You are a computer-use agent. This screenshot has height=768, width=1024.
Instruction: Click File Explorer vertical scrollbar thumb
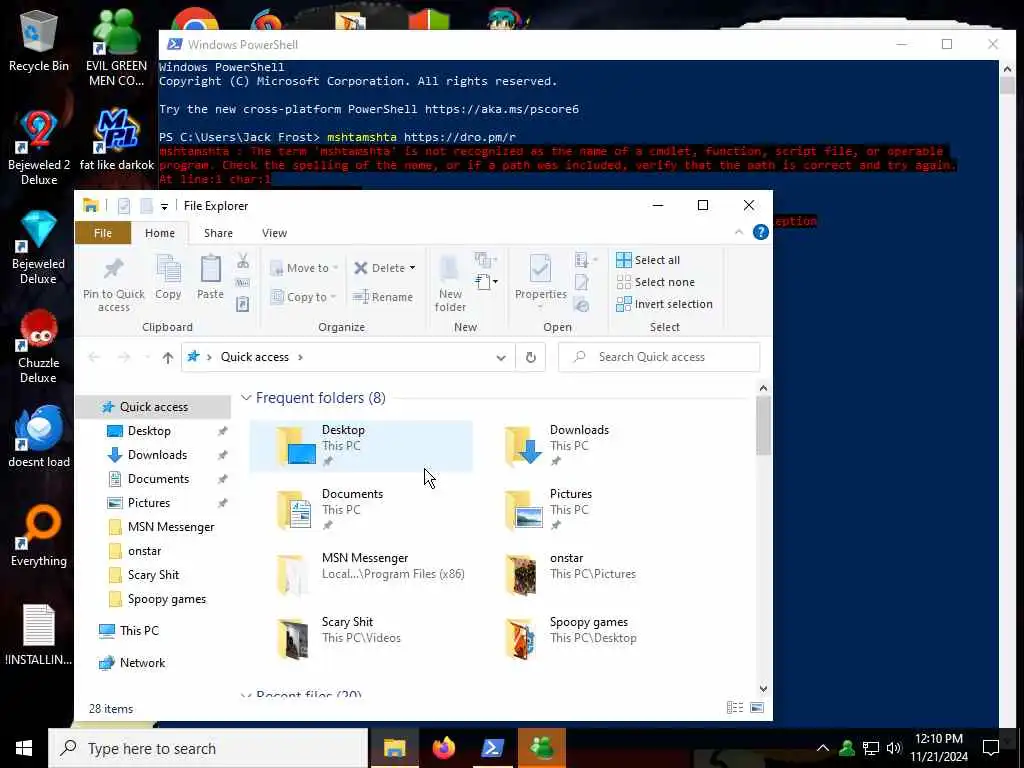(763, 426)
